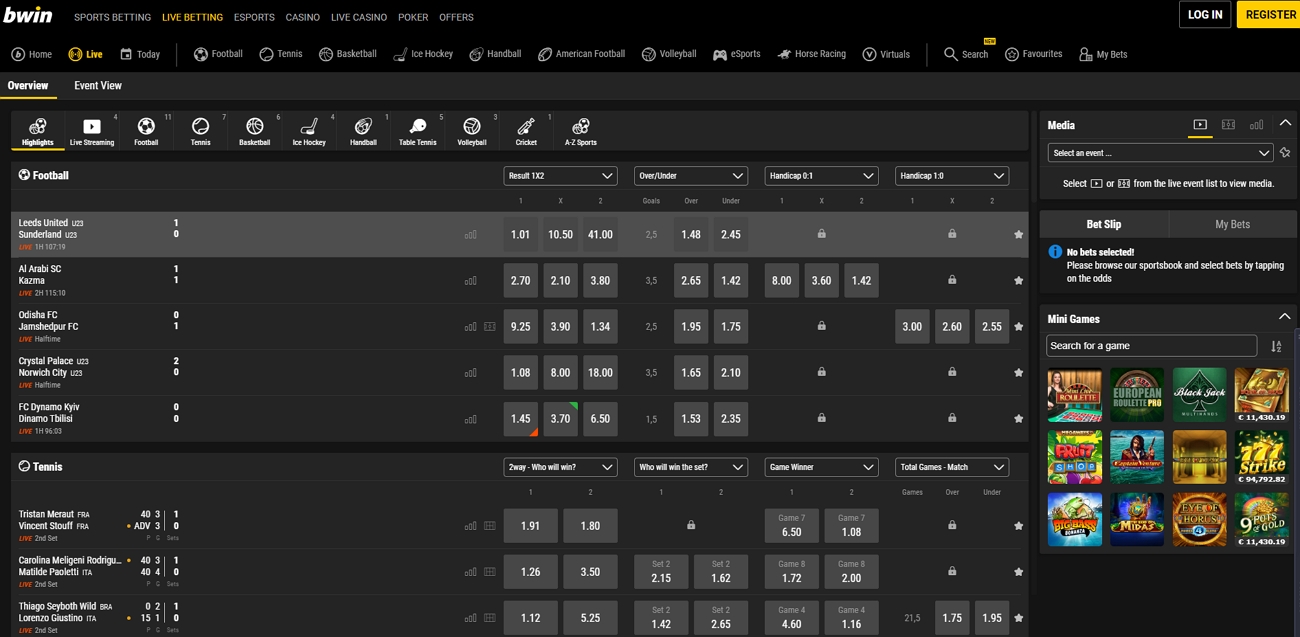The height and width of the screenshot is (637, 1300).
Task: Favourite the Seyboth Wild vs Giustino match
Action: tap(1018, 618)
